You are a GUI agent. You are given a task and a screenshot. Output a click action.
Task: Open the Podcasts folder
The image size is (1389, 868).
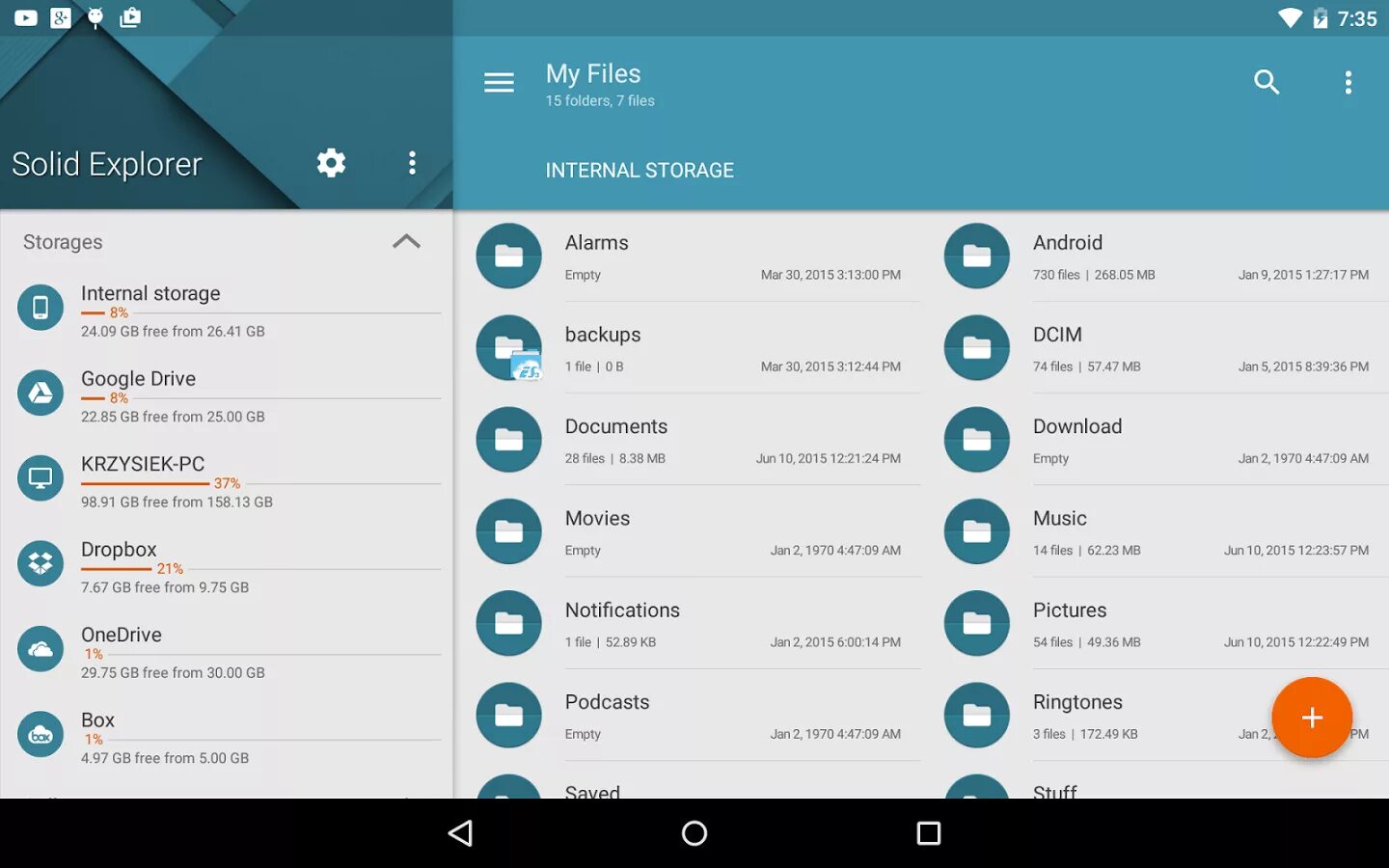coord(689,715)
